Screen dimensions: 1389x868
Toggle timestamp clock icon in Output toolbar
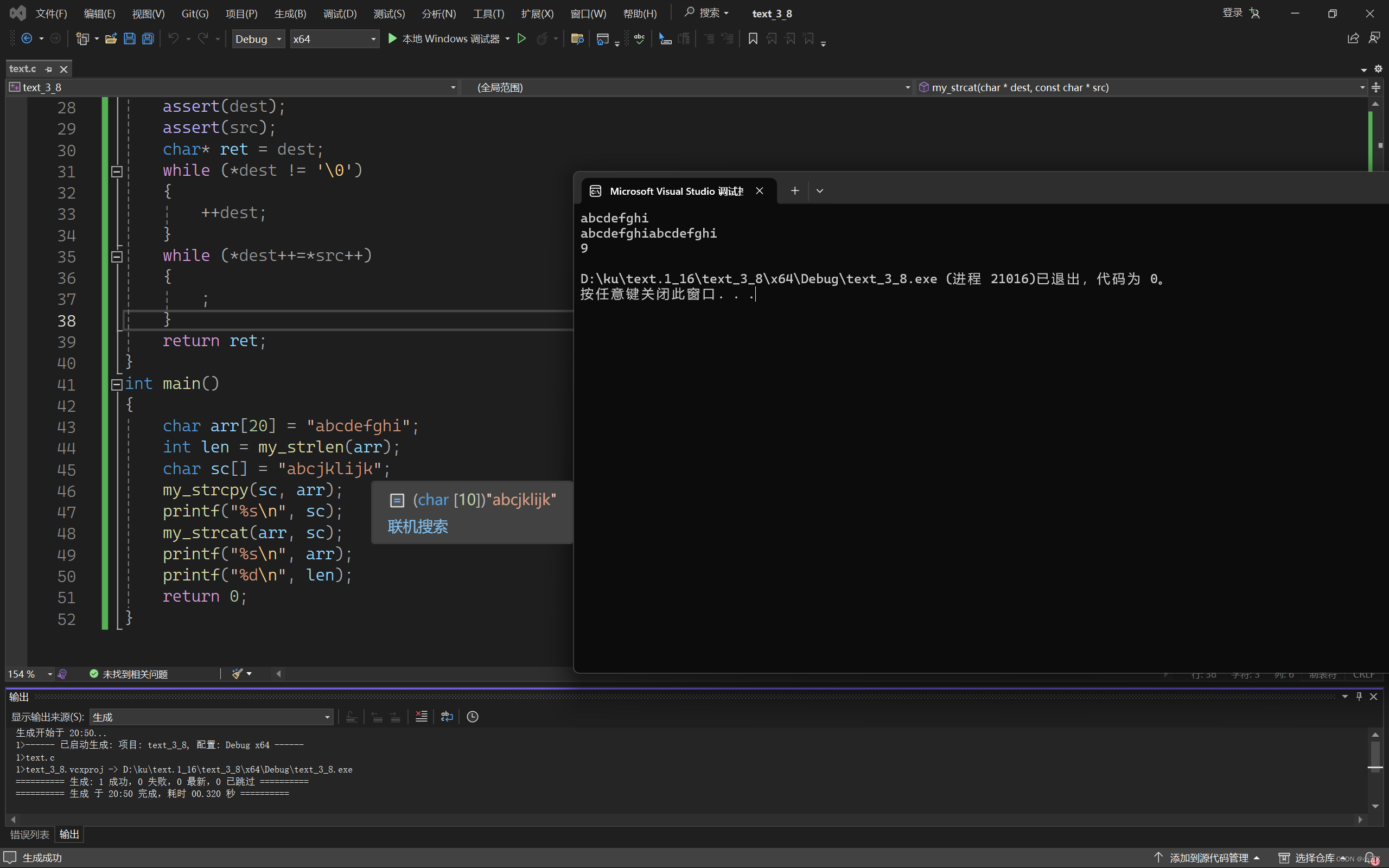tap(473, 717)
